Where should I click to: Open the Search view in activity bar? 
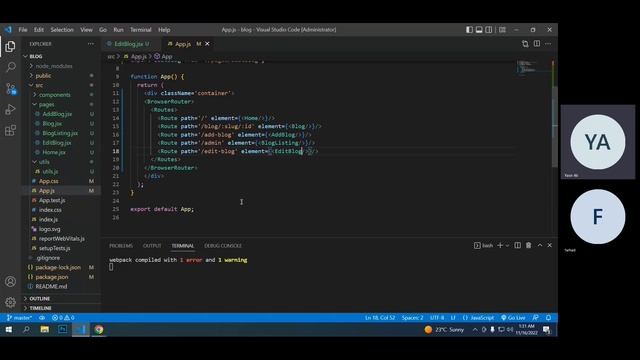pyautogui.click(x=11, y=67)
